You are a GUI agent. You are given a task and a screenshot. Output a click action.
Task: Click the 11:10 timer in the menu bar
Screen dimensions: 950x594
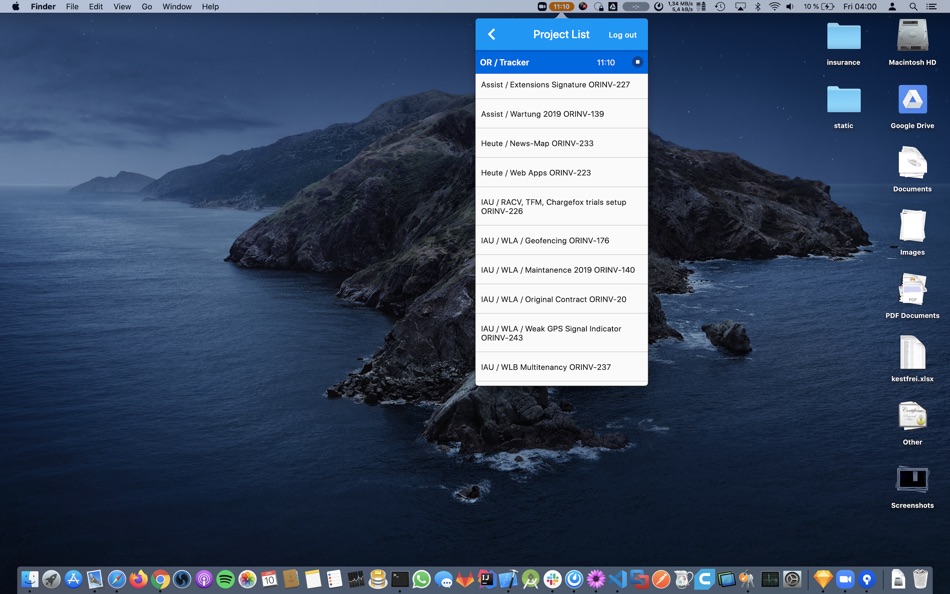tap(561, 7)
